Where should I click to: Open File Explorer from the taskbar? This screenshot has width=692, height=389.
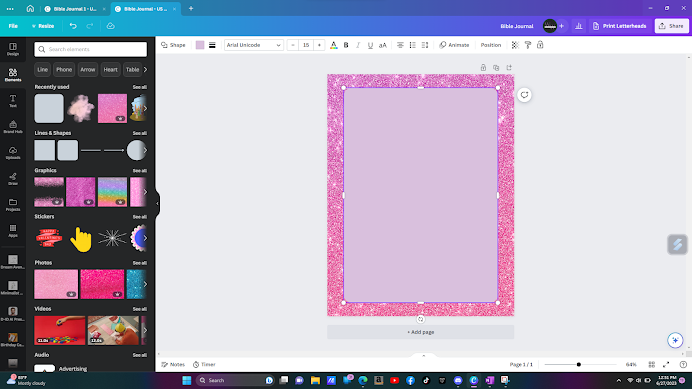(315, 380)
